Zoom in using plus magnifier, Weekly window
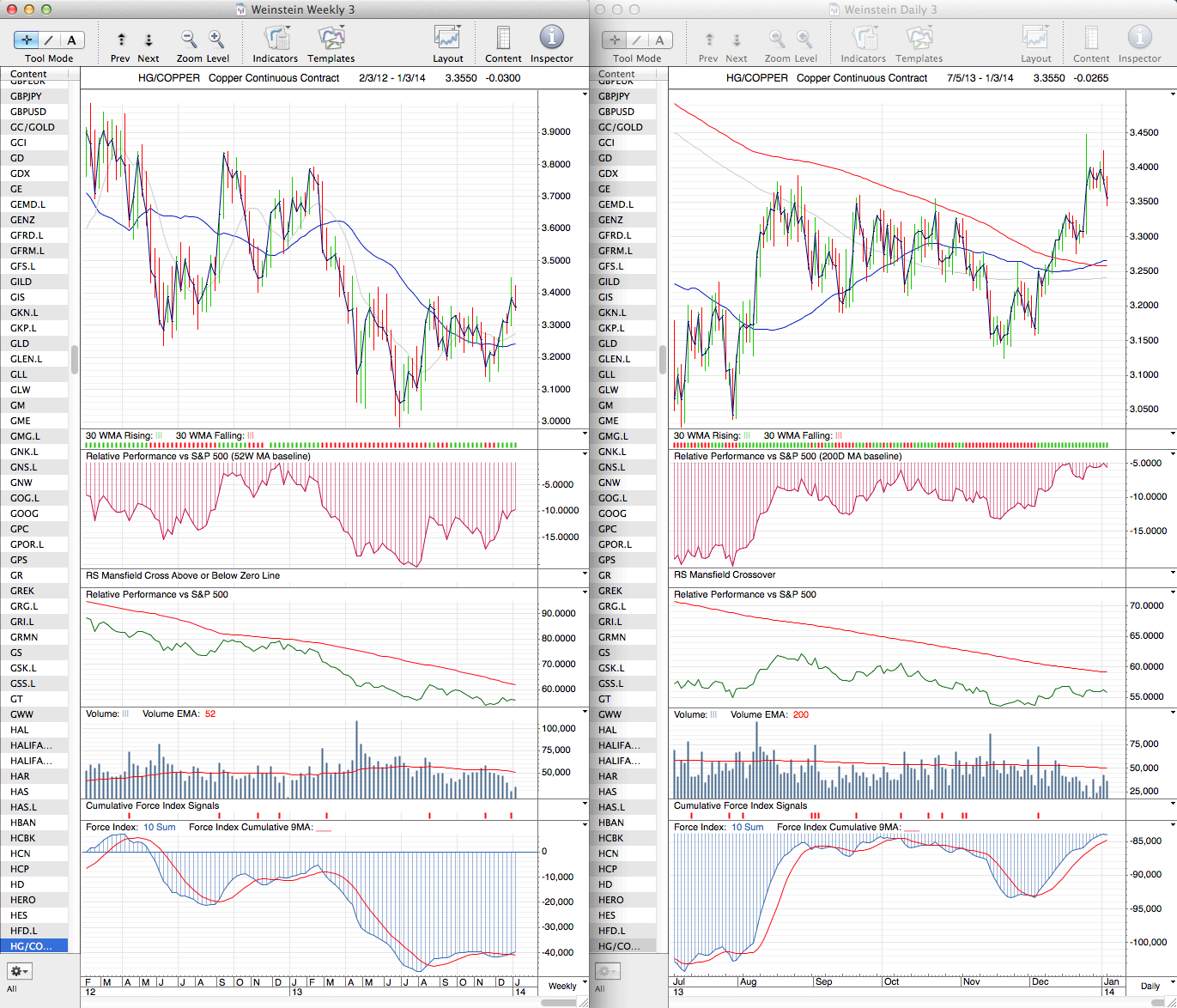 (216, 39)
